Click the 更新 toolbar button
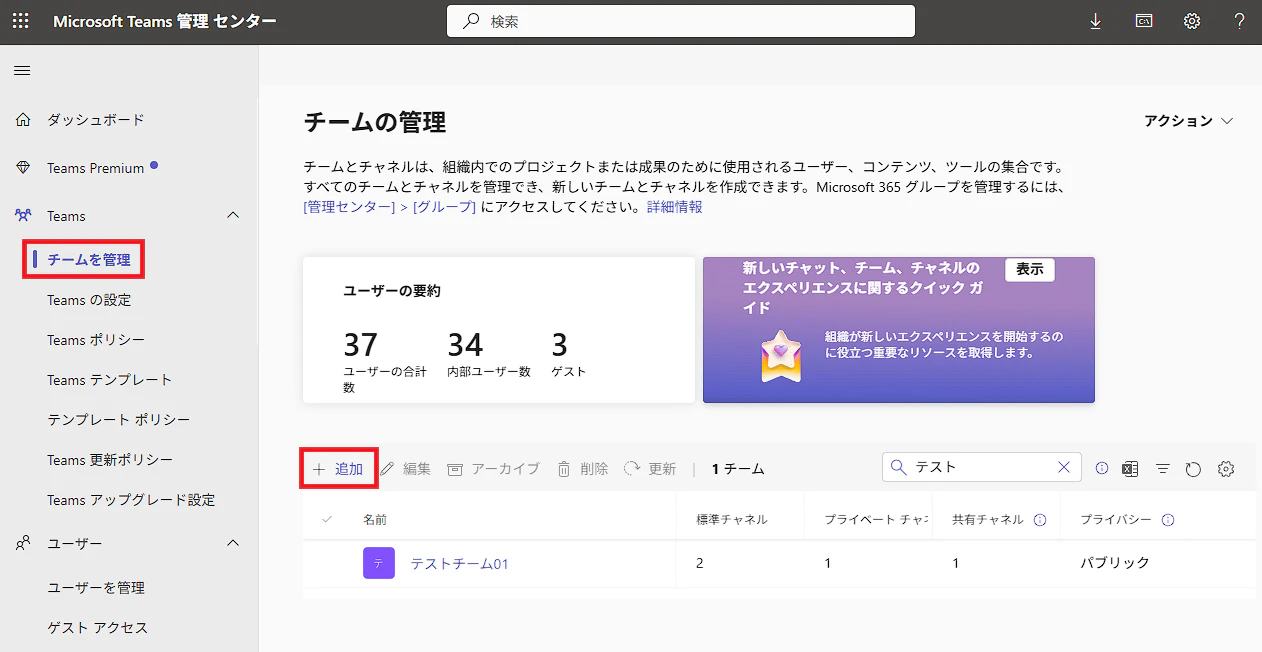1262x652 pixels. 650,469
